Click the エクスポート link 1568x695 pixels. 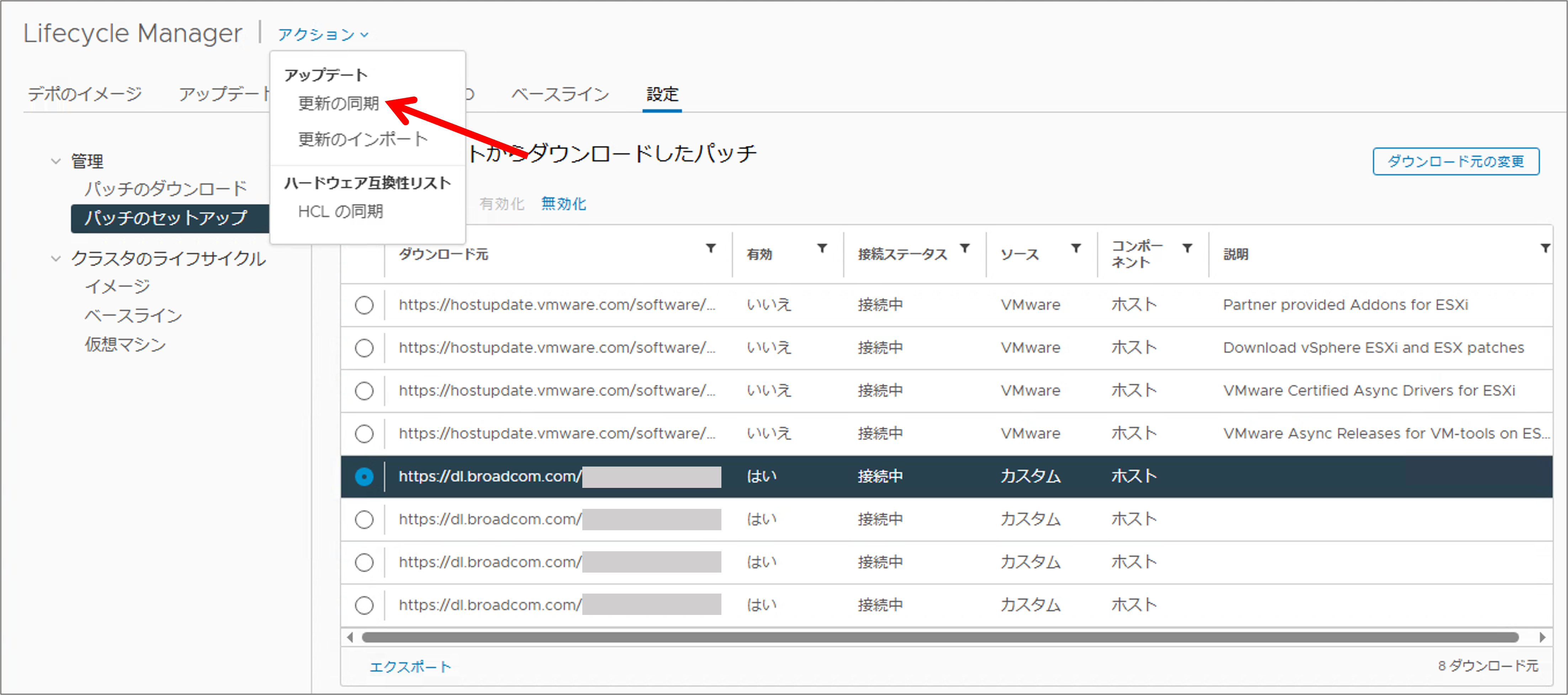410,667
